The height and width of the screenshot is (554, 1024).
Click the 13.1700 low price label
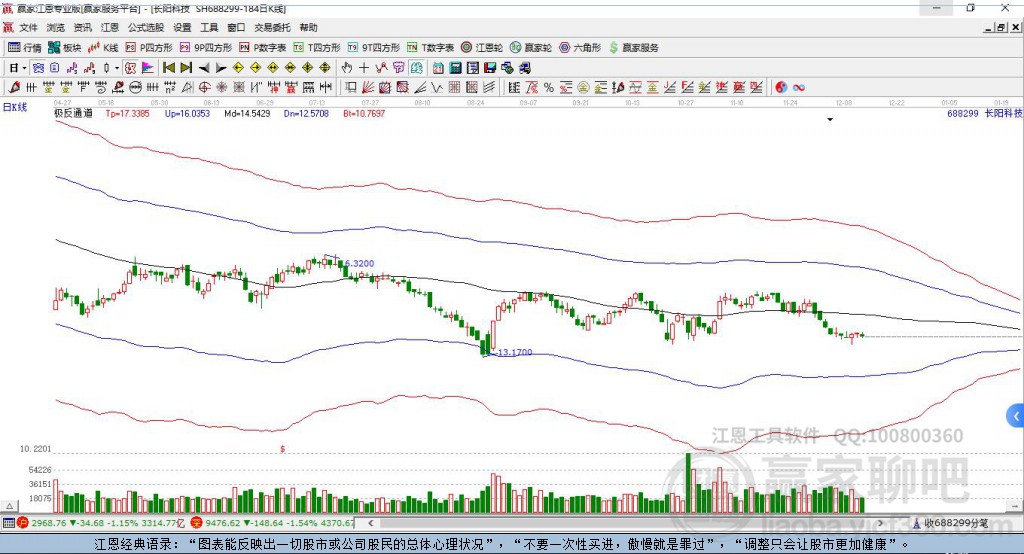[515, 352]
